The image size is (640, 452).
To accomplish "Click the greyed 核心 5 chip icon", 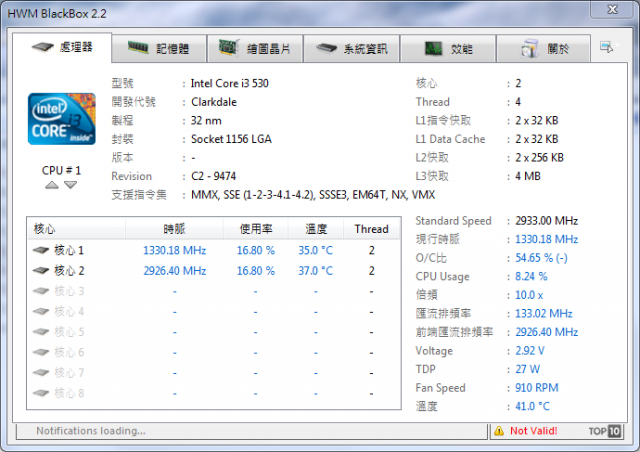I will pyautogui.click(x=41, y=332).
